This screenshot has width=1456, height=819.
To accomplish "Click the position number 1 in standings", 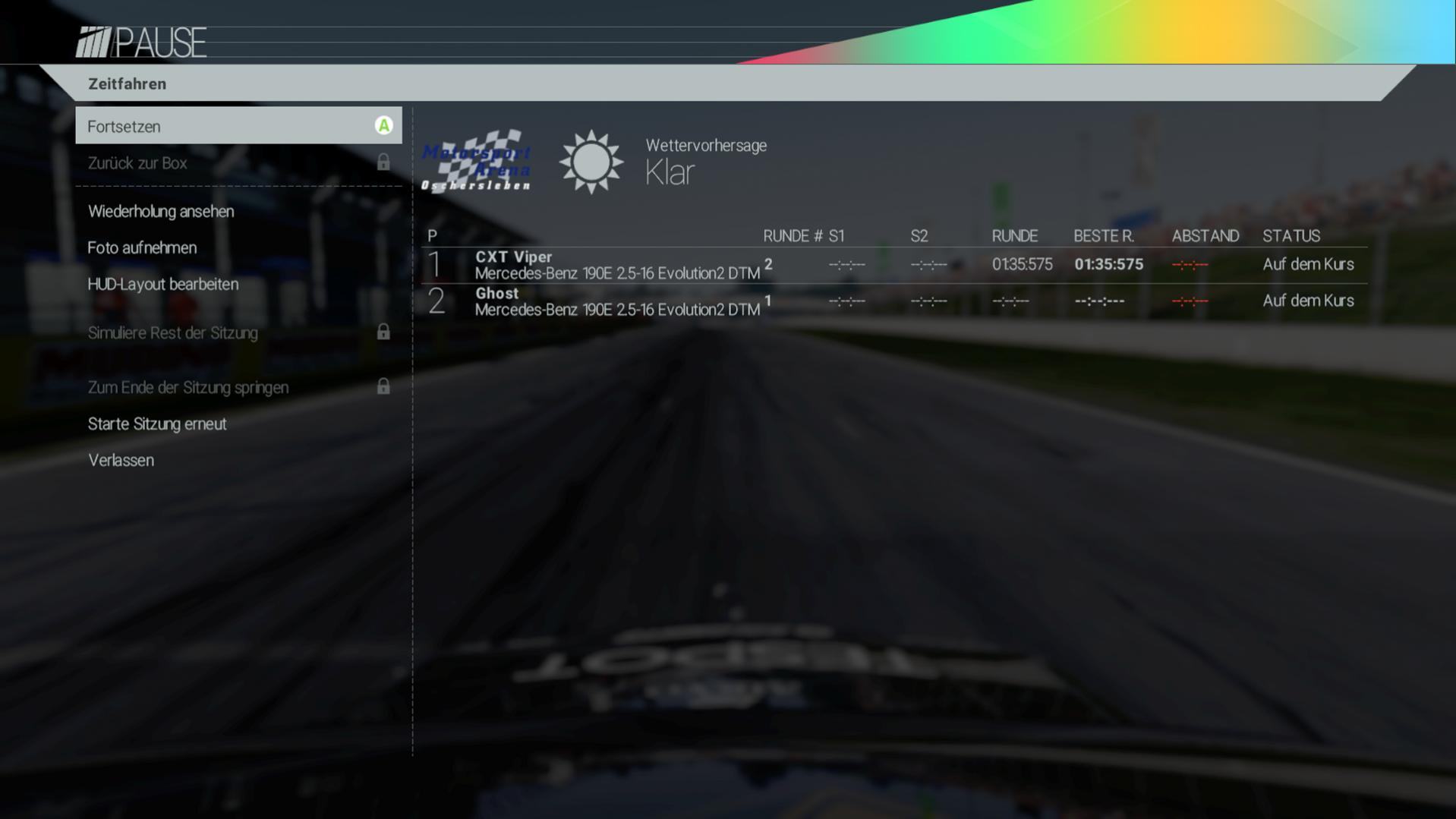I will tap(434, 264).
